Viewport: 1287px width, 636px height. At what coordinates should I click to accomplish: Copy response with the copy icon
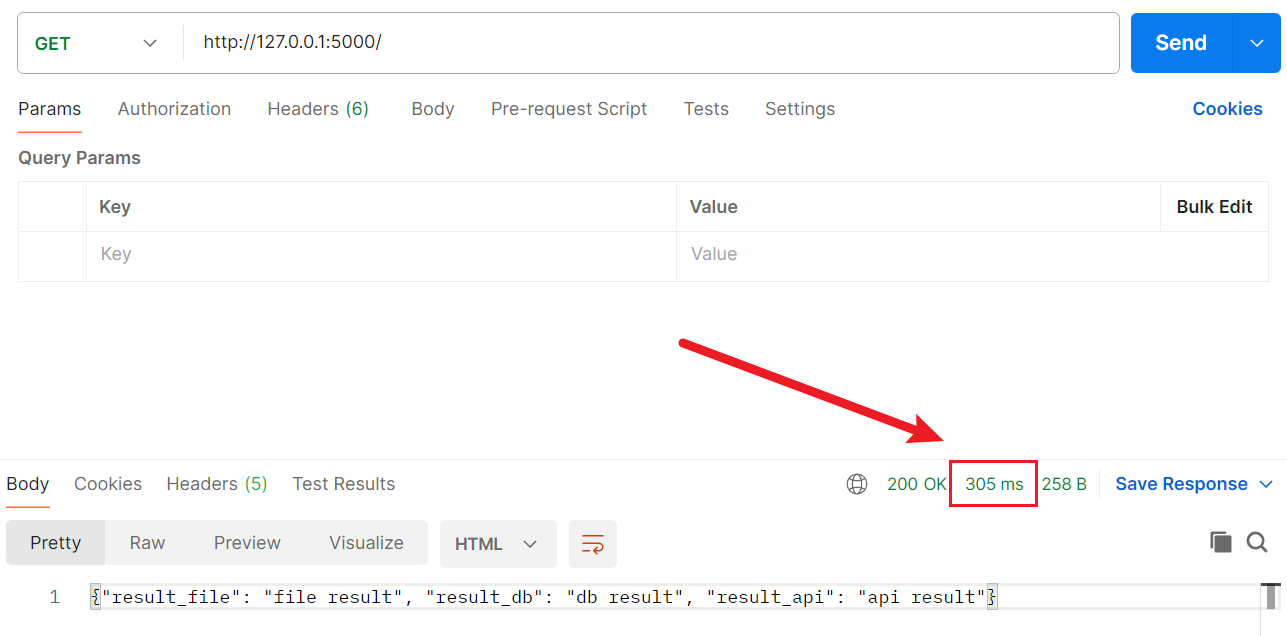pos(1221,543)
